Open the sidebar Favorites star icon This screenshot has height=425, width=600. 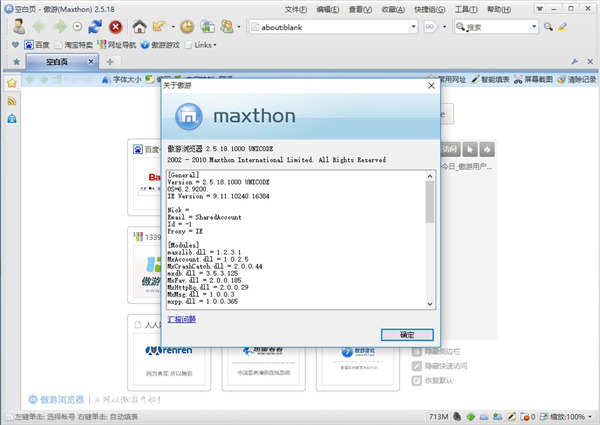12,83
